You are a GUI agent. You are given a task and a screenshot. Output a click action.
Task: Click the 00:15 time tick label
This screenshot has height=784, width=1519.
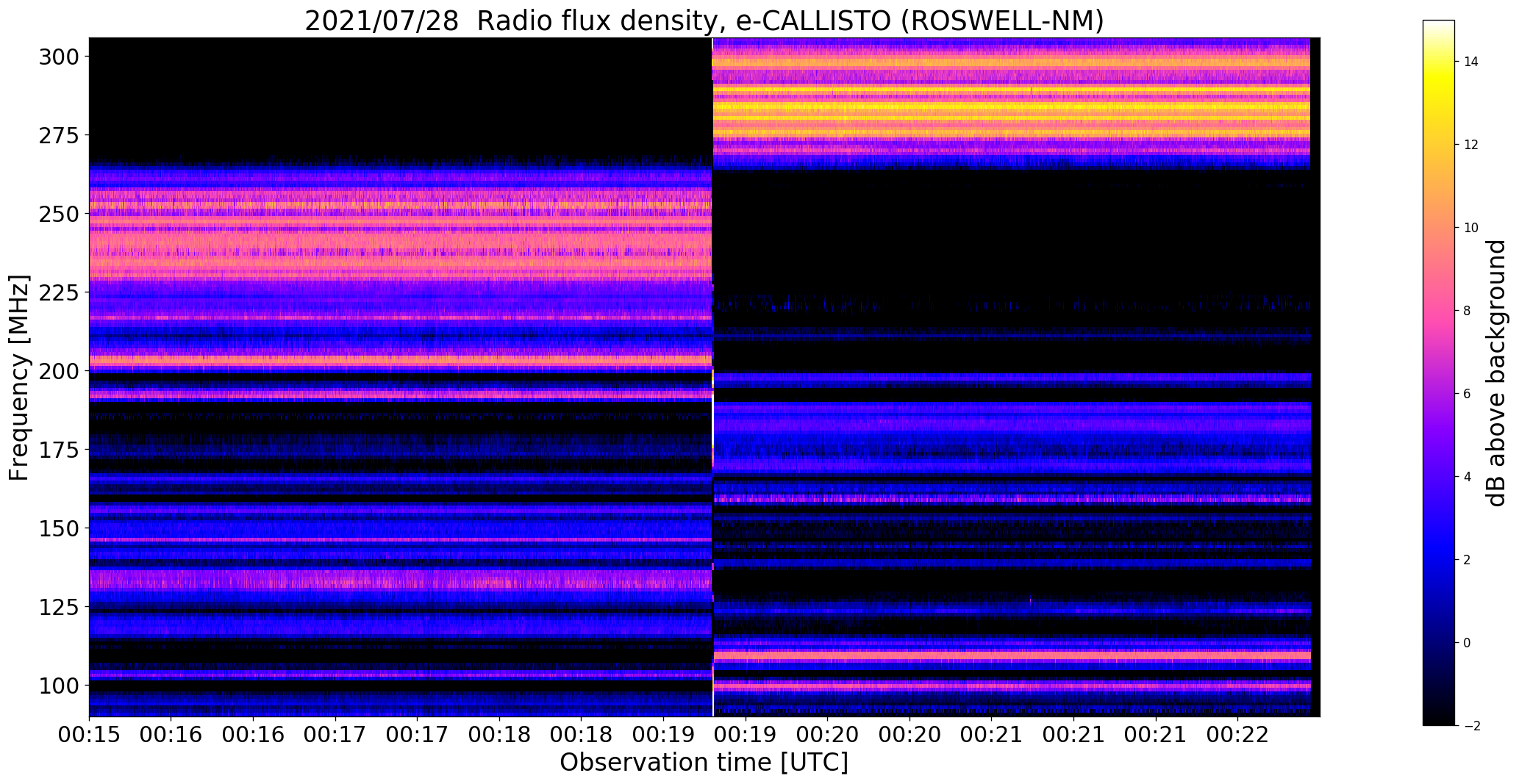(x=89, y=735)
